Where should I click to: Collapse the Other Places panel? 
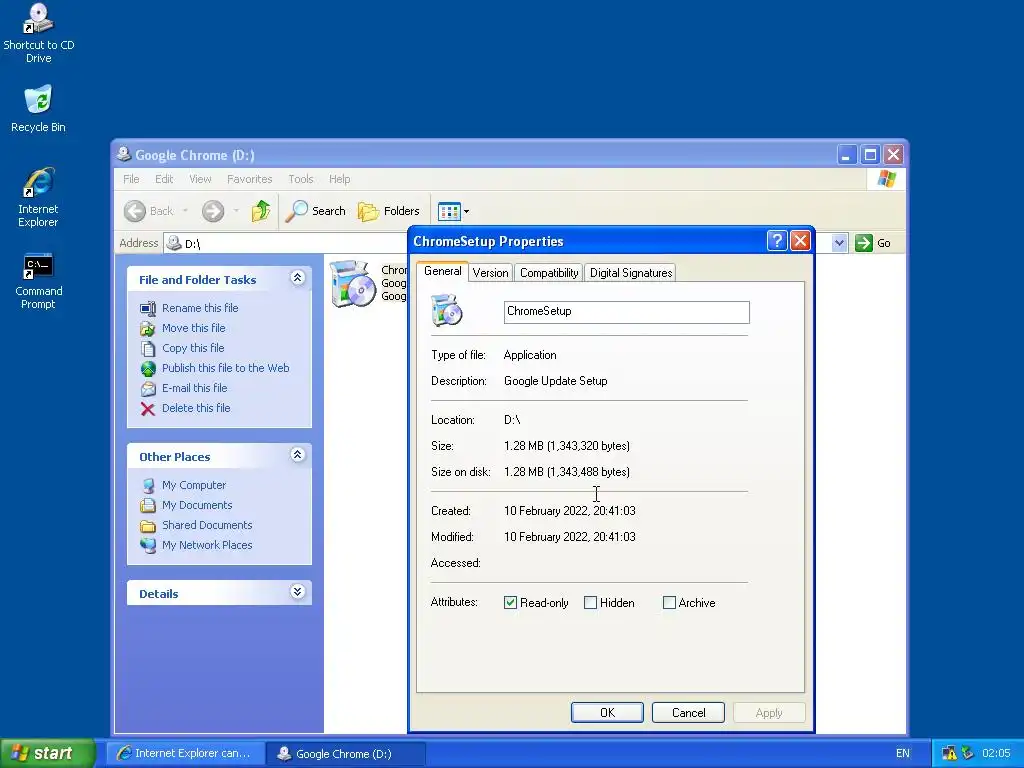pos(297,455)
